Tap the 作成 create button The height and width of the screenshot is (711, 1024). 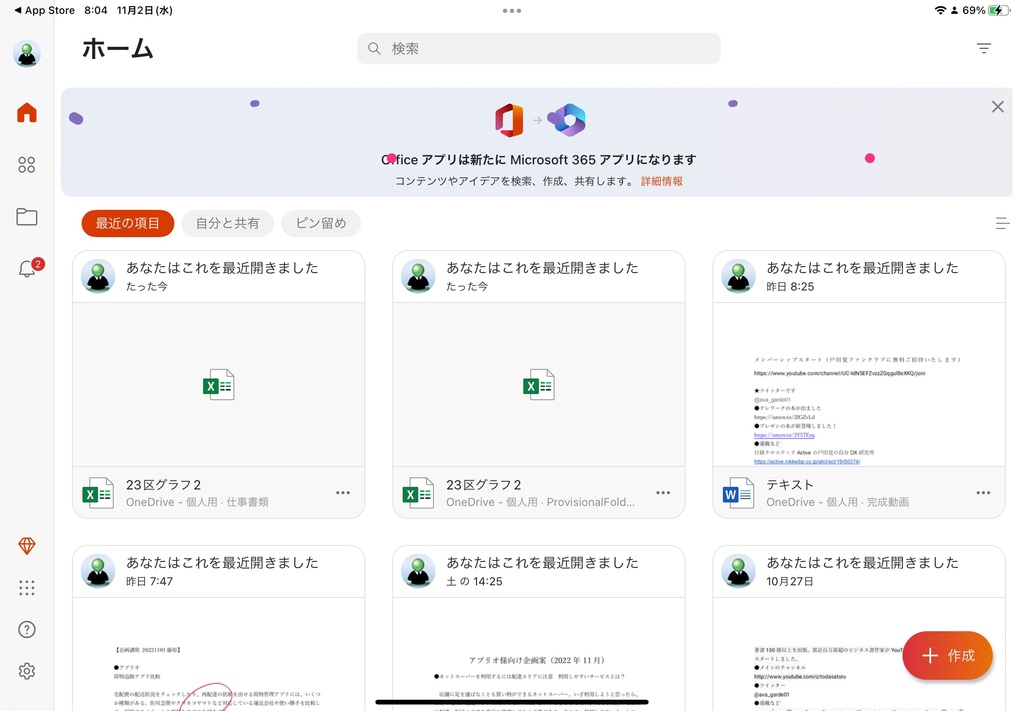point(948,656)
